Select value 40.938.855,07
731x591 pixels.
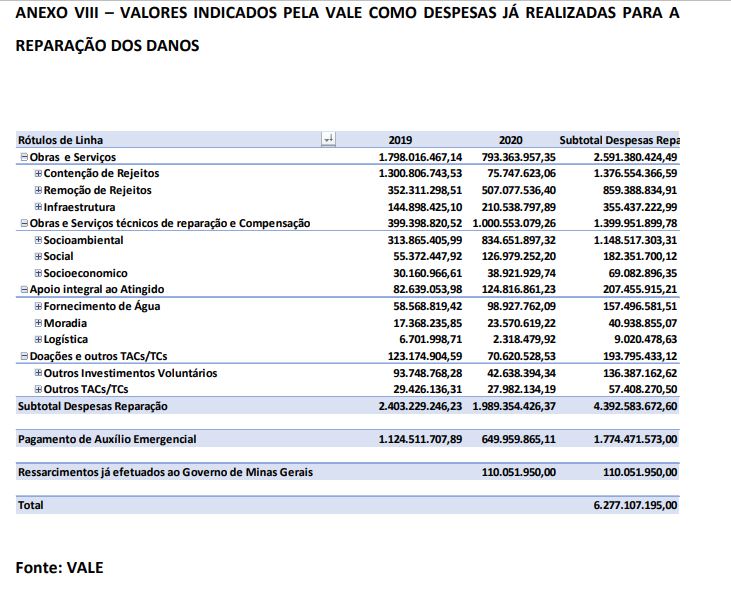(x=643, y=323)
